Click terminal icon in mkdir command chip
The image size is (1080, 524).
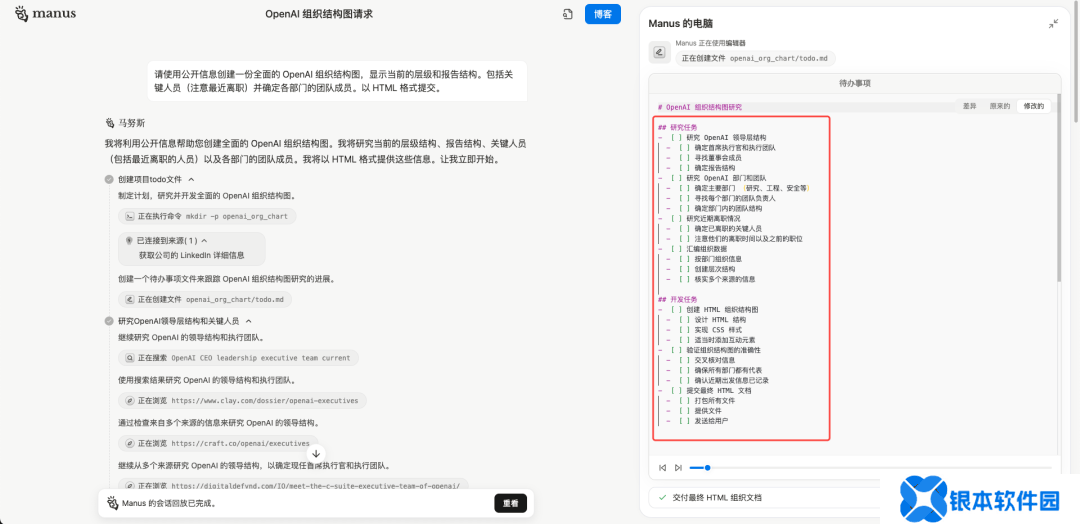(x=129, y=216)
